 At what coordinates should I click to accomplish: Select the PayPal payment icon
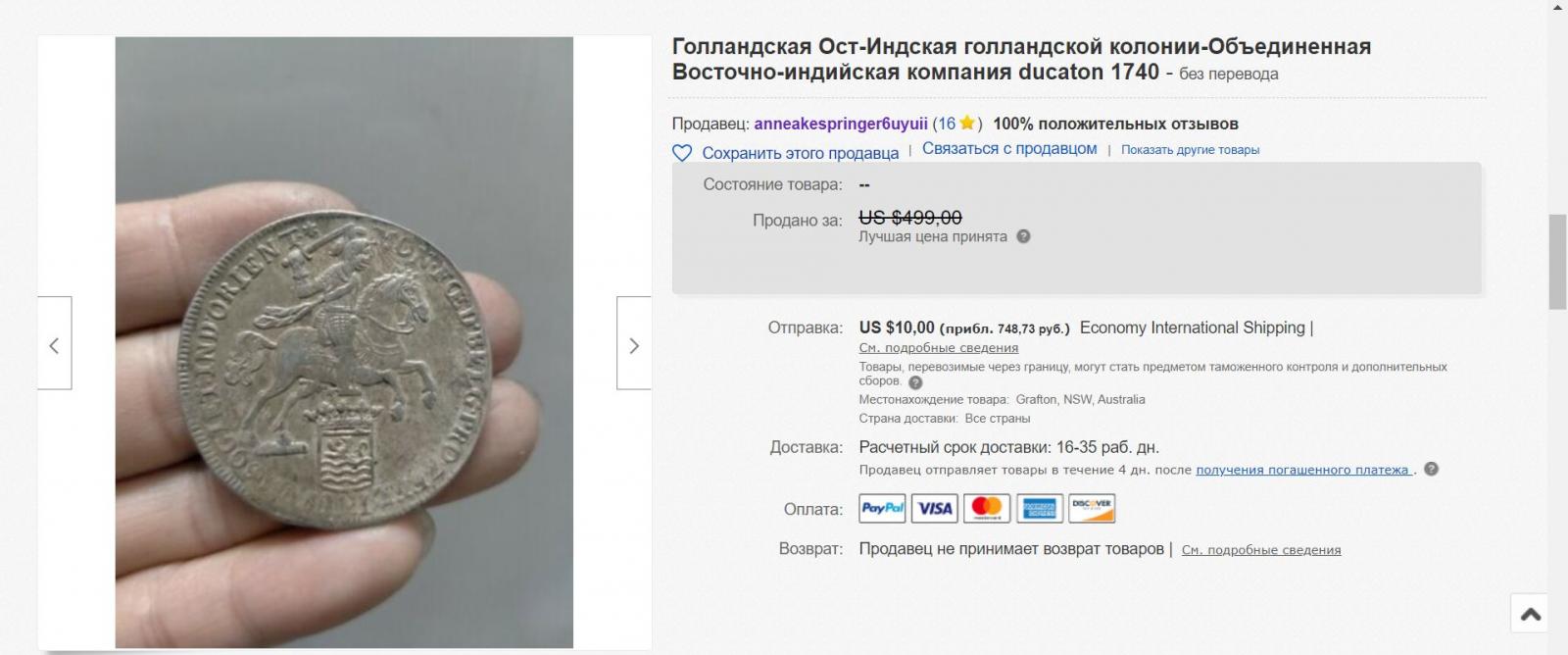[882, 508]
